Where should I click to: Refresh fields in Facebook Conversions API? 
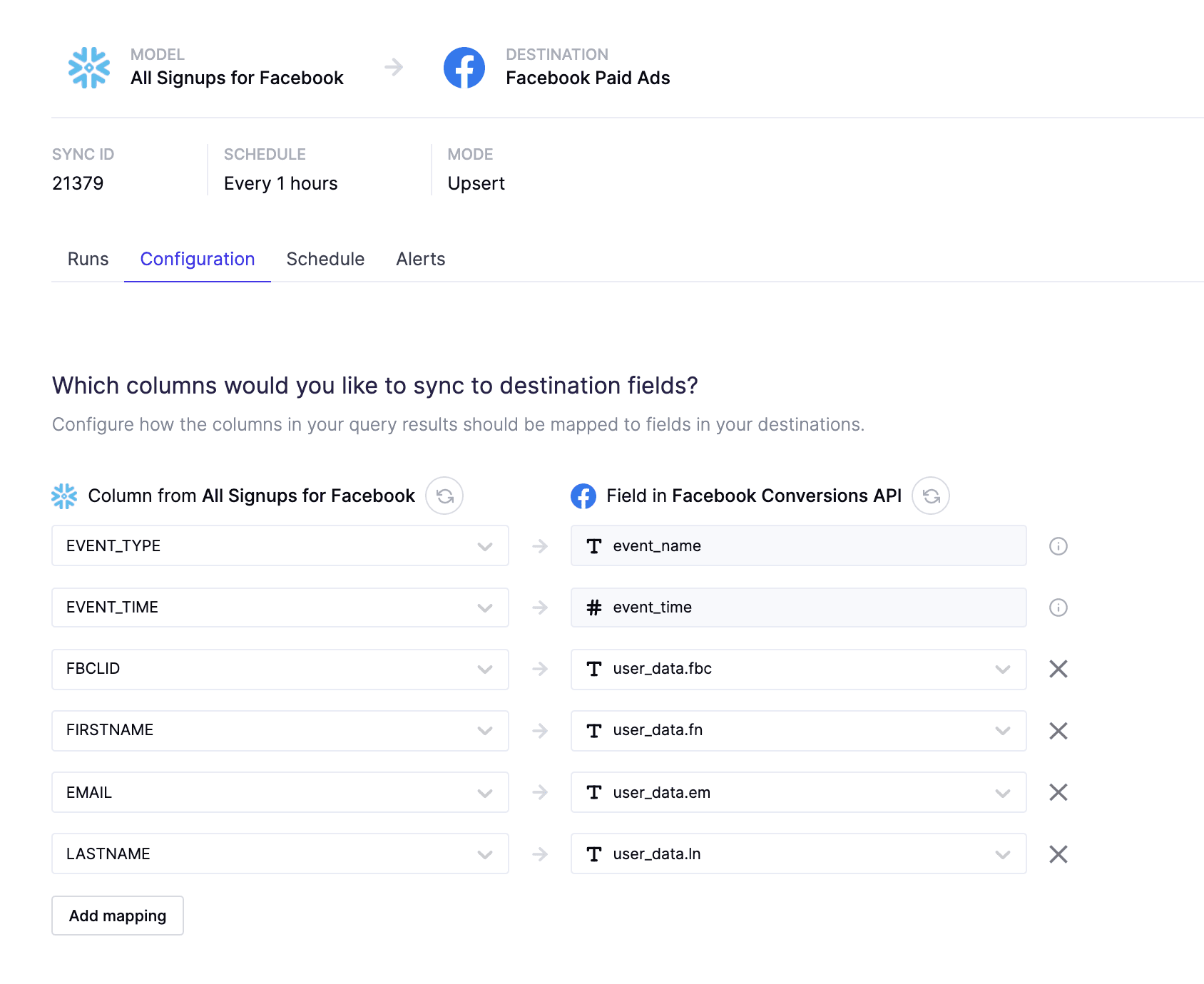(931, 496)
